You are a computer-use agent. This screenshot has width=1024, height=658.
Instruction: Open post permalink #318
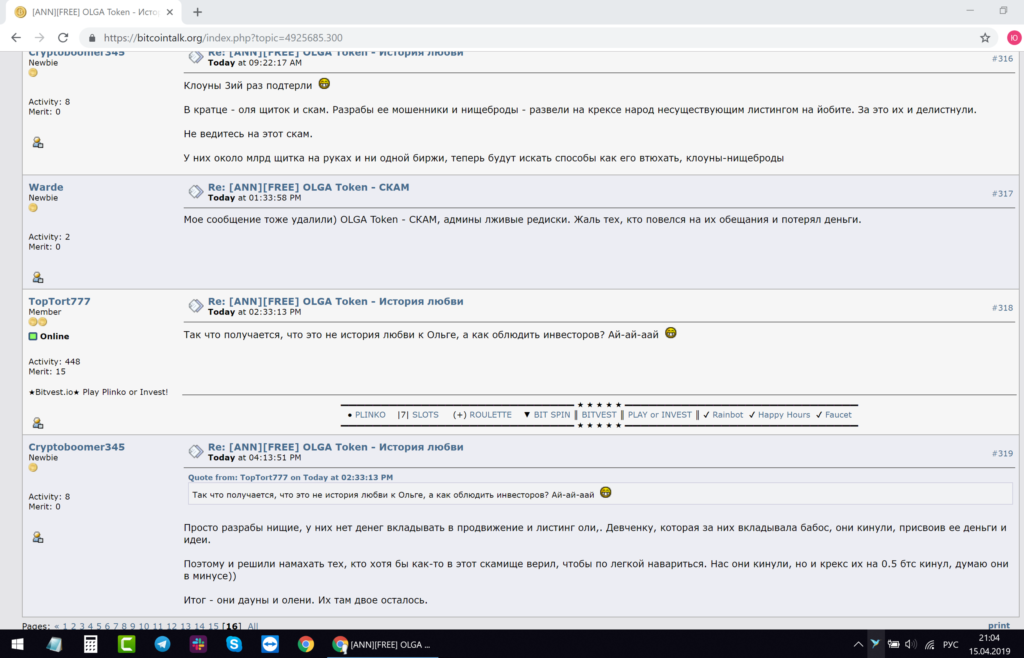pyautogui.click(x=1002, y=308)
